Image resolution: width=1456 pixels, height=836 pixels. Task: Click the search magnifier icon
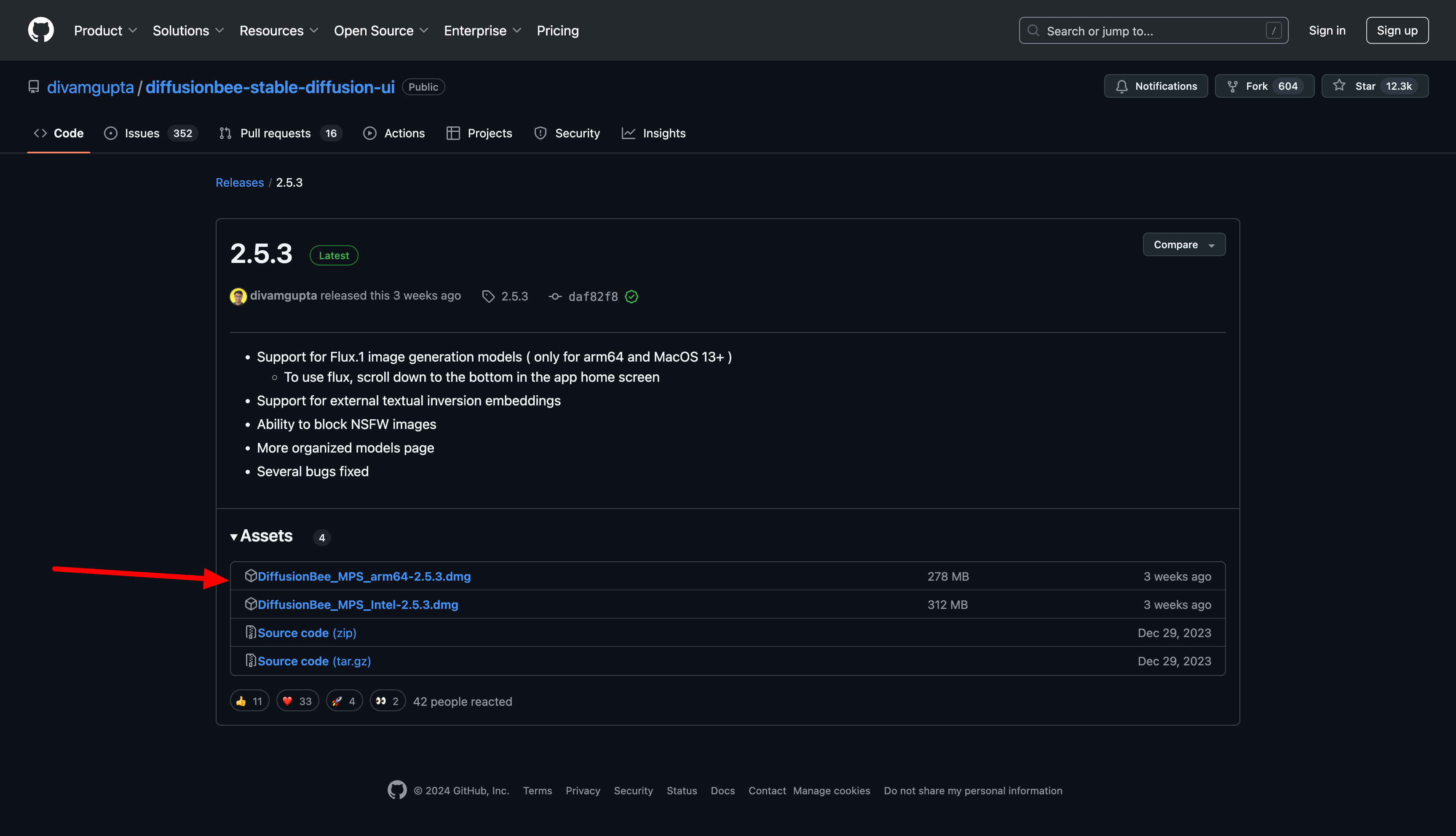[1033, 30]
